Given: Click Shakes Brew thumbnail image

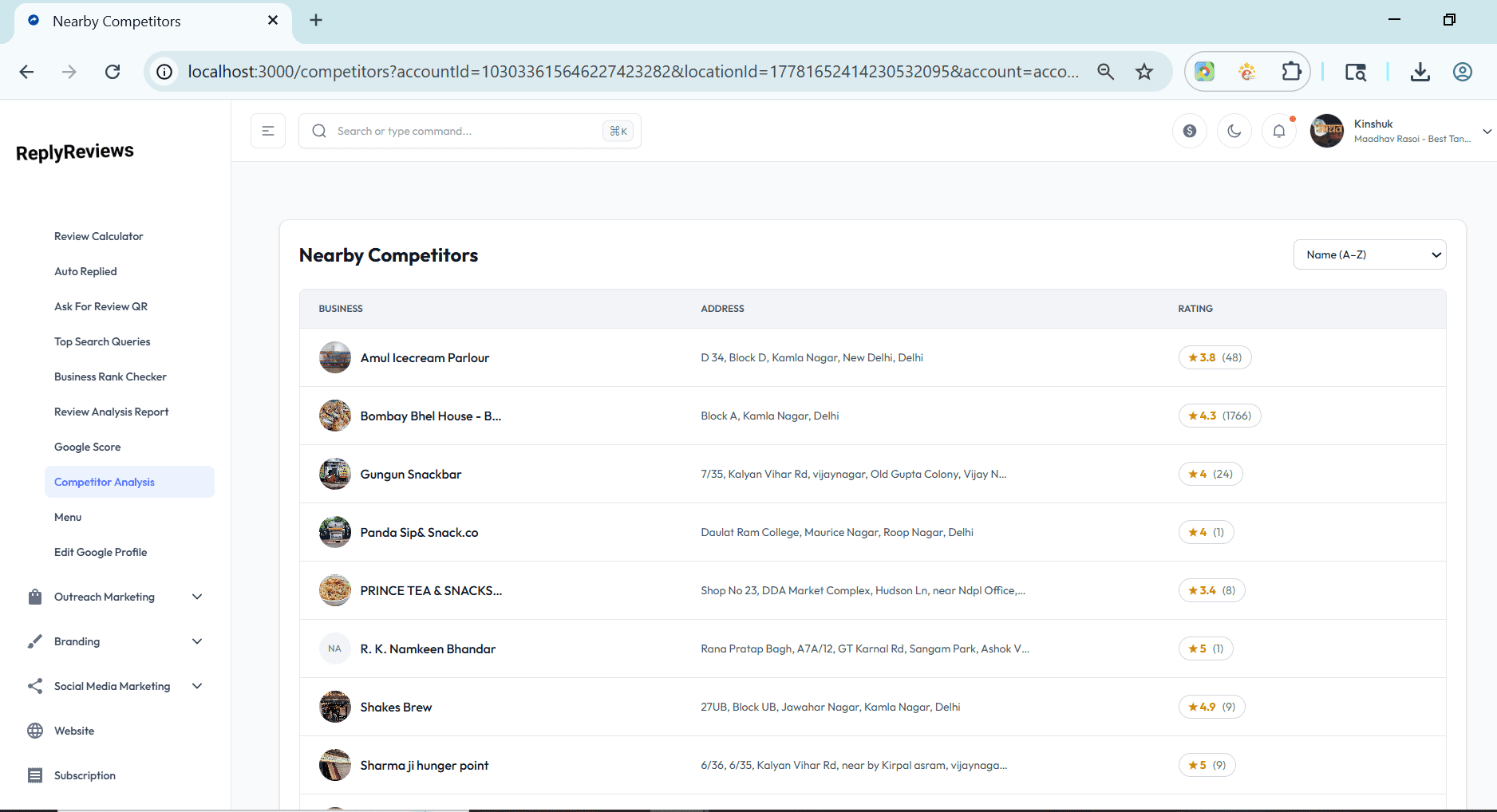Looking at the screenshot, I should click(335, 707).
